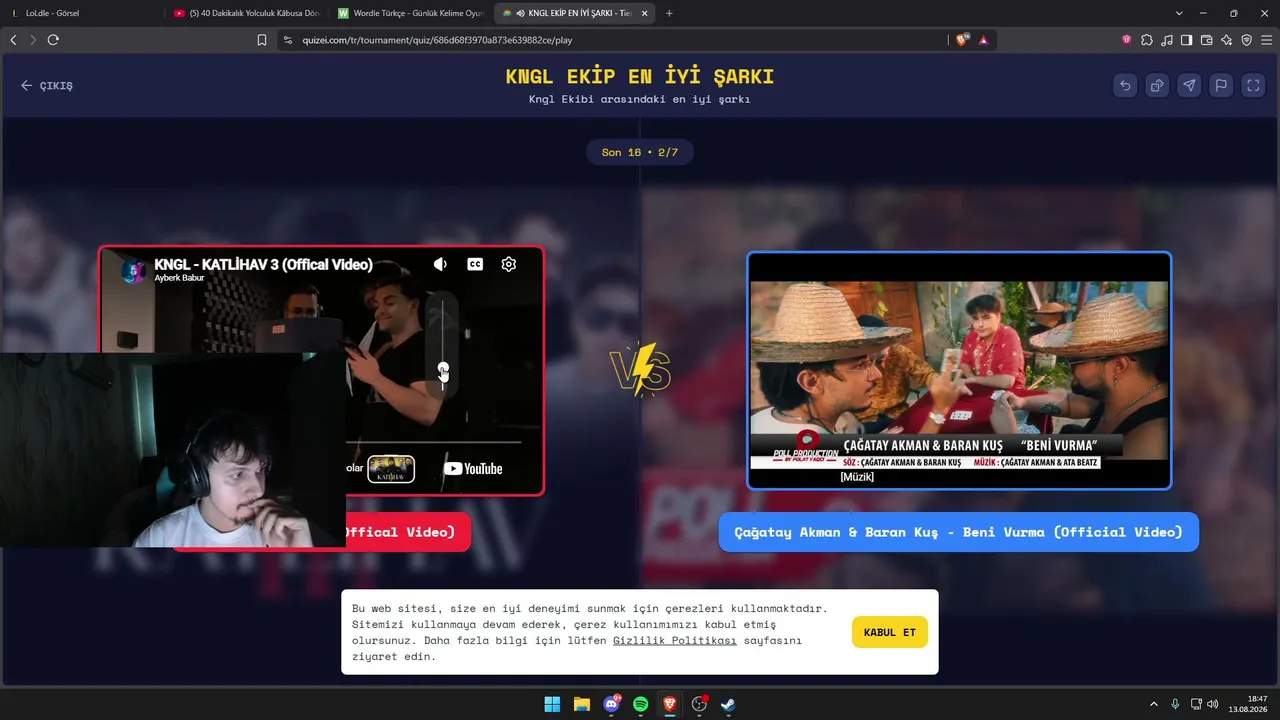Reload the current page

(53, 40)
